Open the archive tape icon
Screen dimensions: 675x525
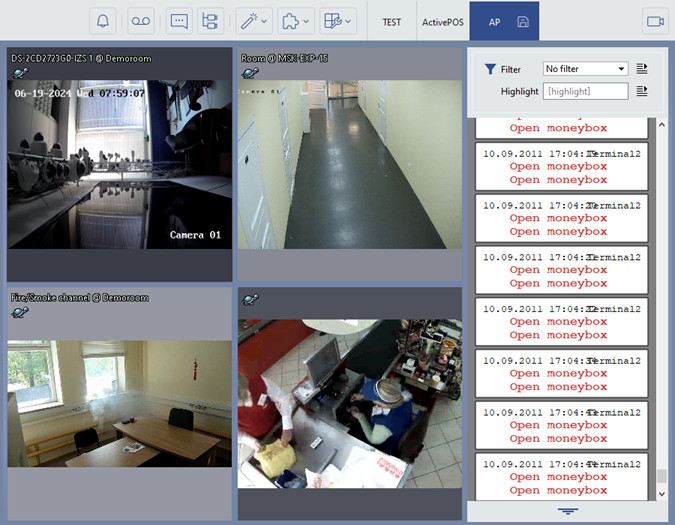click(141, 21)
